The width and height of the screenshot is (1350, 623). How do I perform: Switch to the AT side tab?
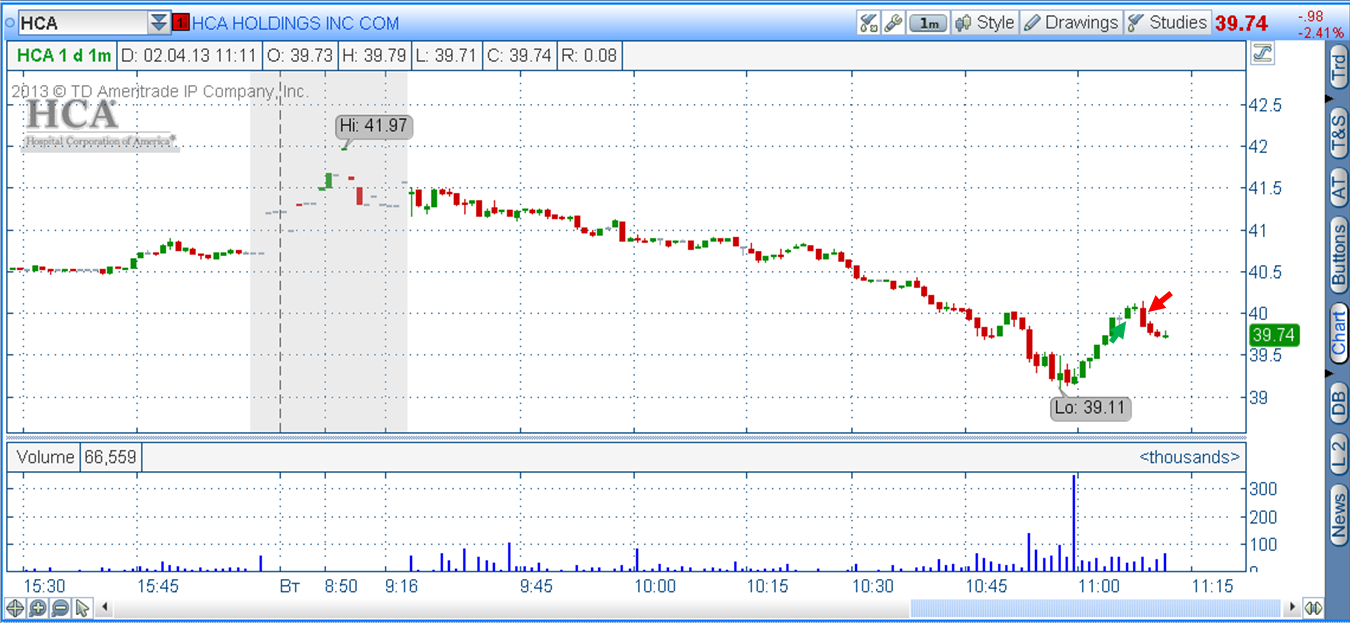tap(1337, 187)
